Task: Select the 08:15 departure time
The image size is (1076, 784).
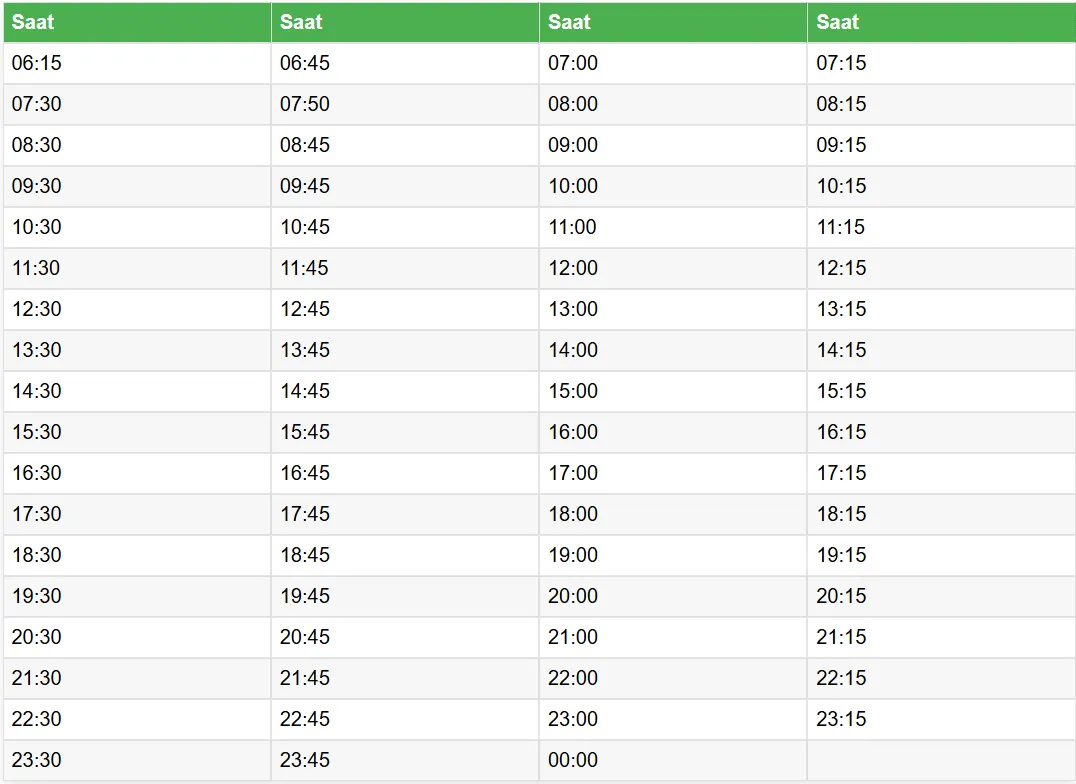Action: tap(841, 104)
